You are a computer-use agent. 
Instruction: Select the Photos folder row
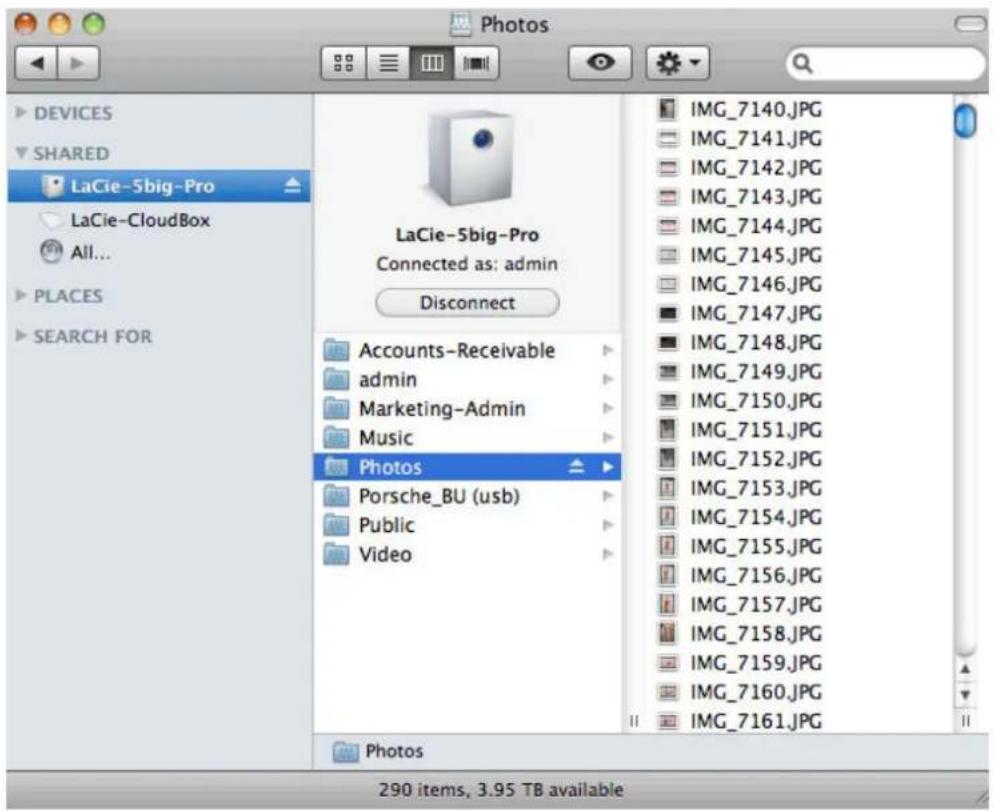(467, 467)
